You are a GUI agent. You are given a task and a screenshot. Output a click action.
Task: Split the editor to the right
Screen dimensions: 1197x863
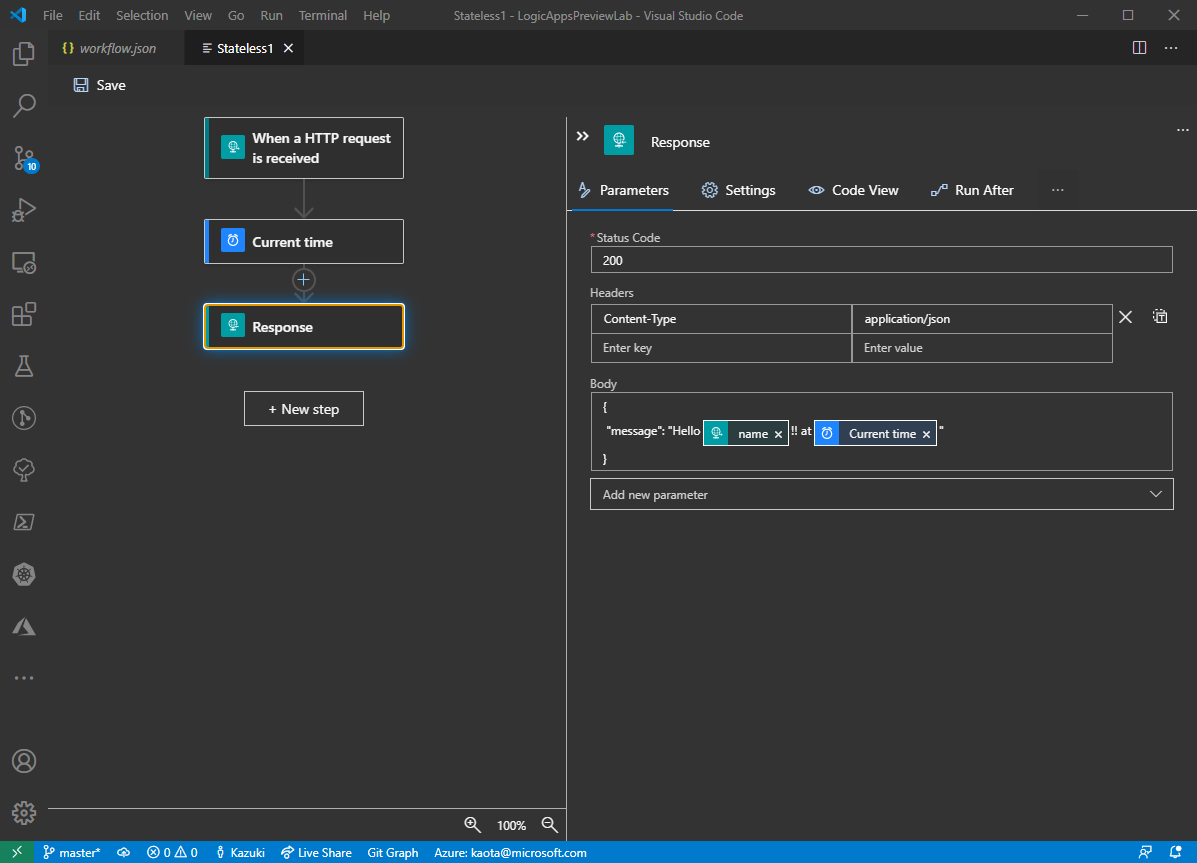pos(1139,48)
